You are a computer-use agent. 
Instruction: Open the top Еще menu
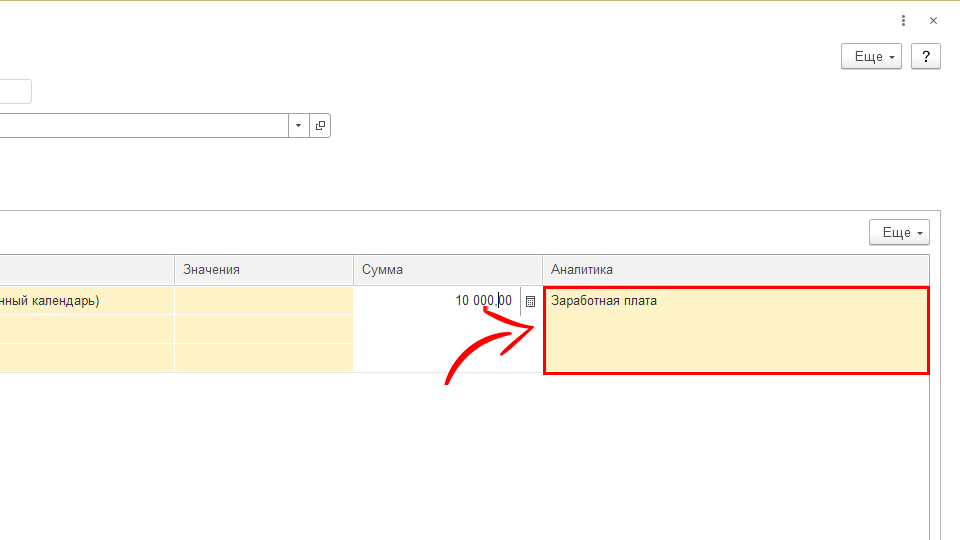871,57
